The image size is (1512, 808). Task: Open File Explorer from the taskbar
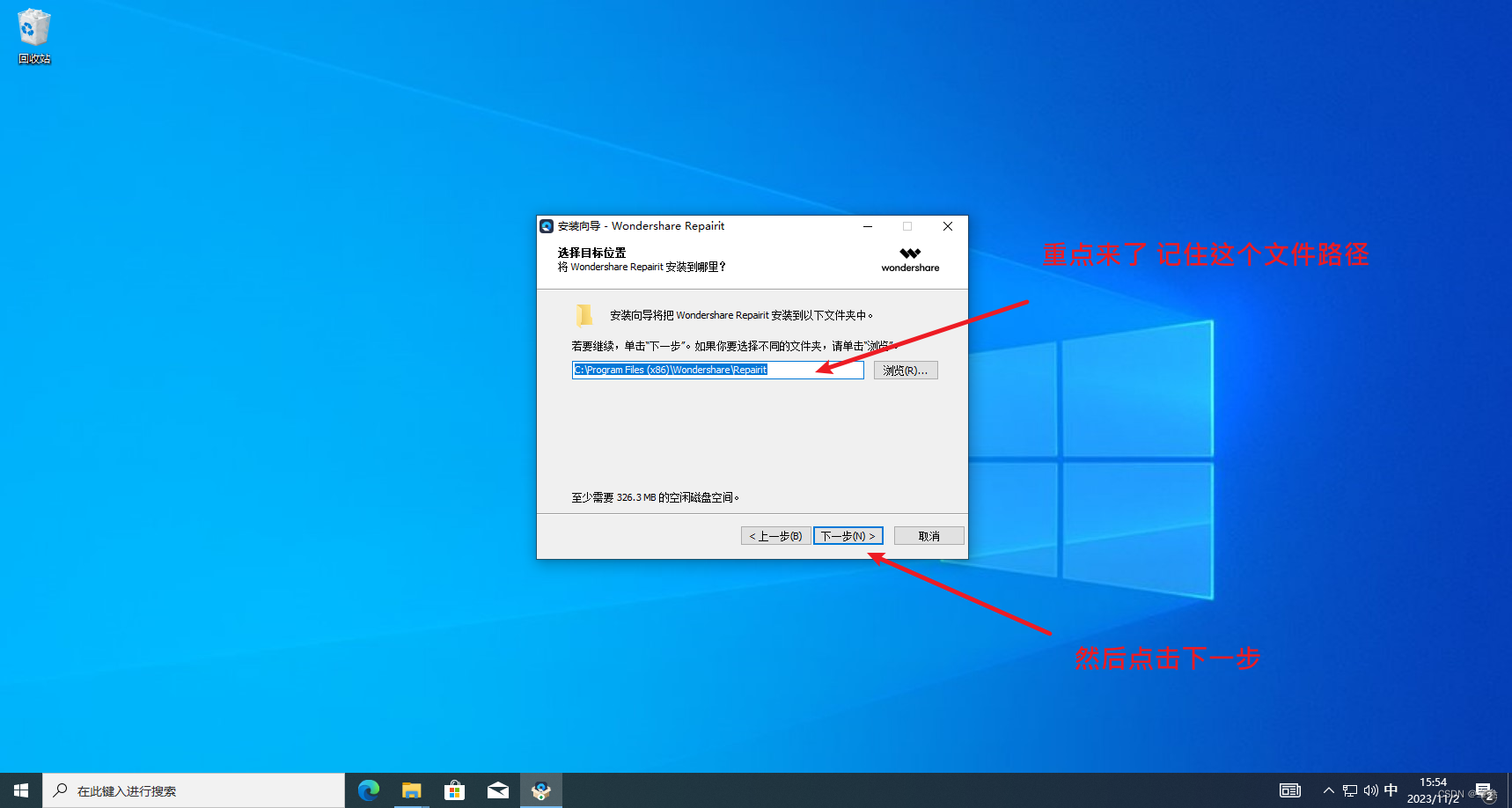click(x=411, y=790)
